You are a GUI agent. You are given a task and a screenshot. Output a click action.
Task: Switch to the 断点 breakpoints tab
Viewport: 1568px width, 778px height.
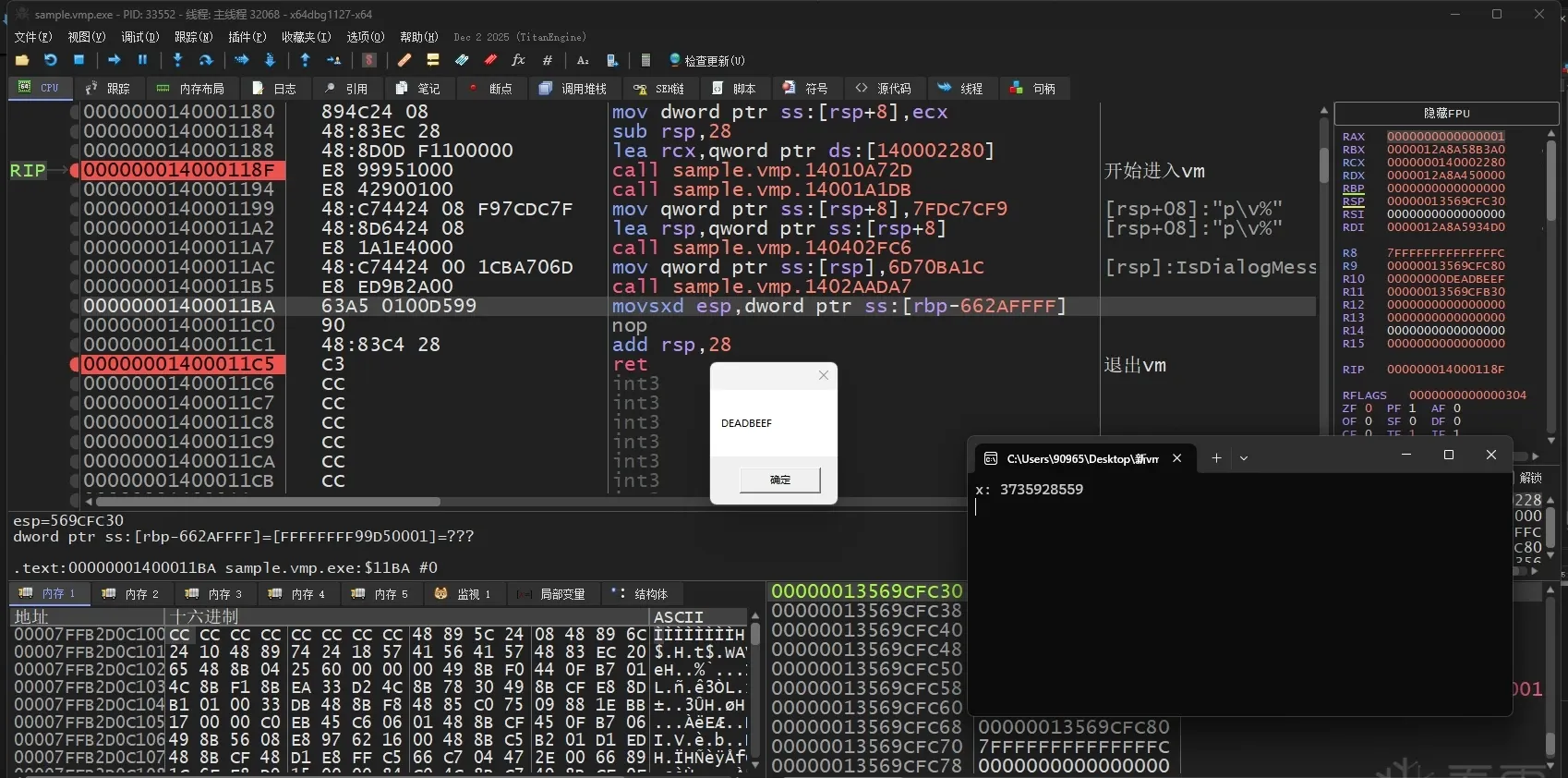490,89
